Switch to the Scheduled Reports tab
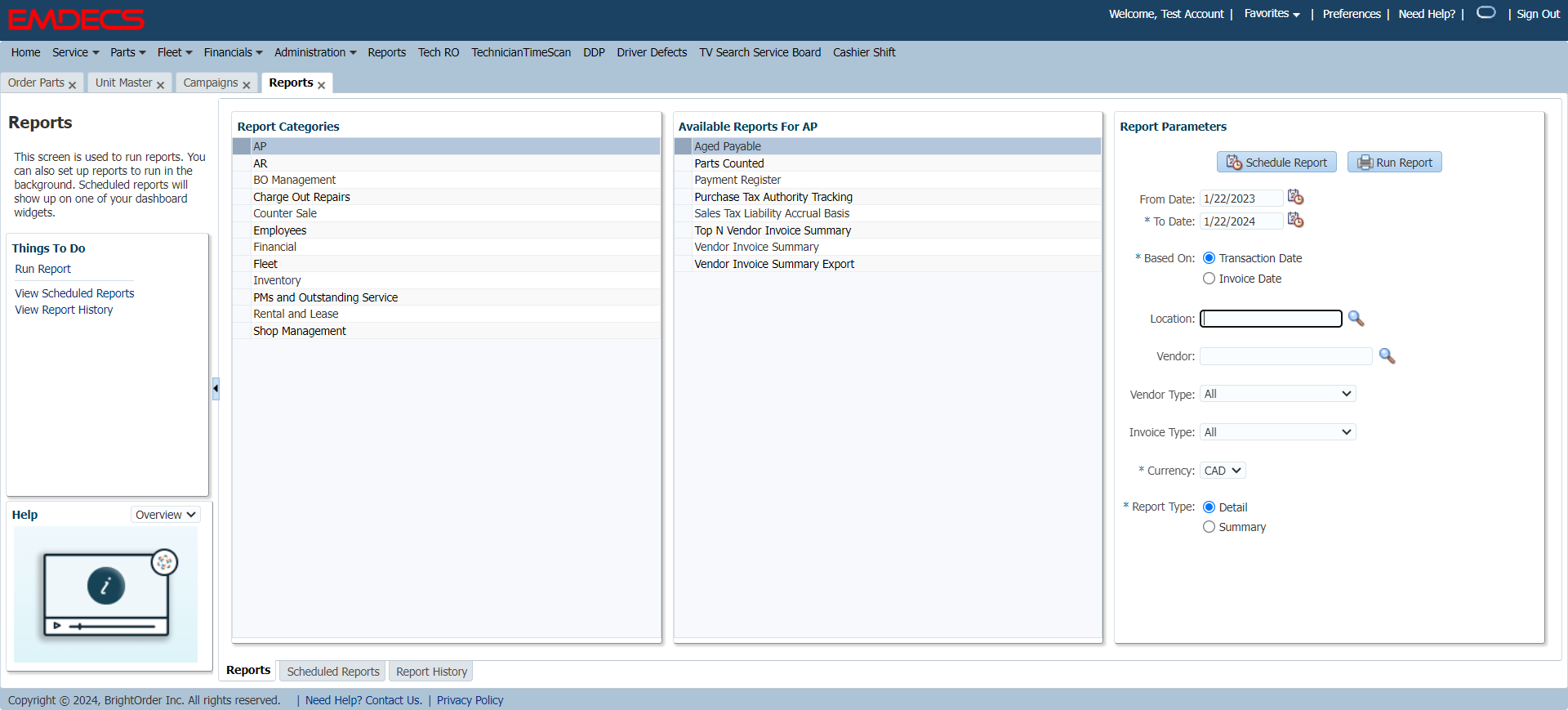The image size is (1568, 710). point(333,672)
